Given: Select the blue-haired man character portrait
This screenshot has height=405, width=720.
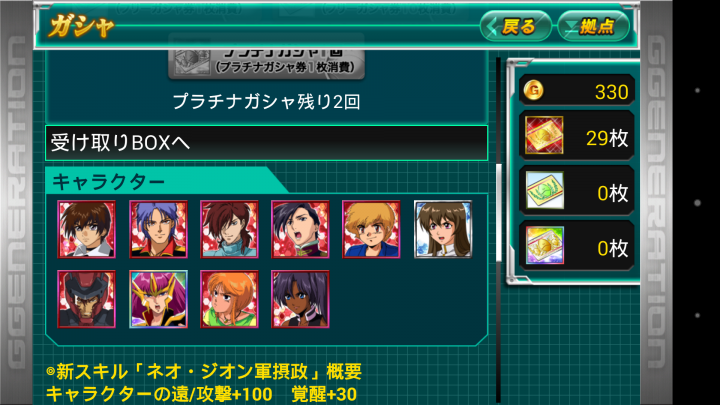Looking at the screenshot, I should tap(158, 229).
